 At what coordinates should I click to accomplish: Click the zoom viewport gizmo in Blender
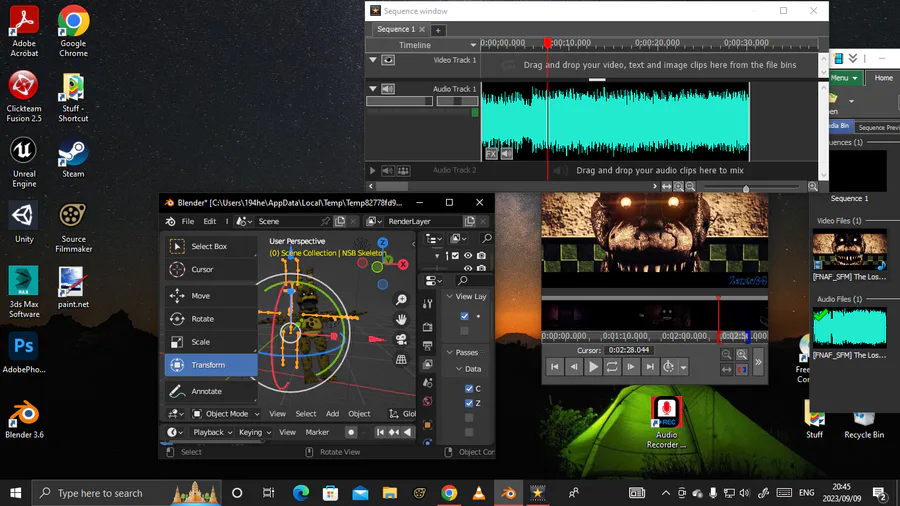tap(401, 299)
